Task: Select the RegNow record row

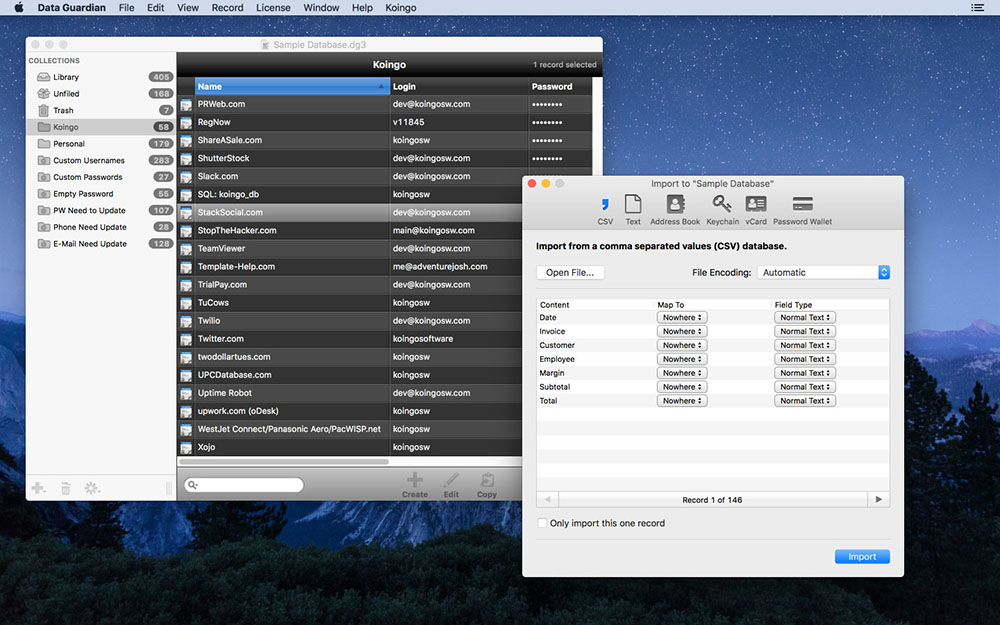Action: click(x=385, y=122)
